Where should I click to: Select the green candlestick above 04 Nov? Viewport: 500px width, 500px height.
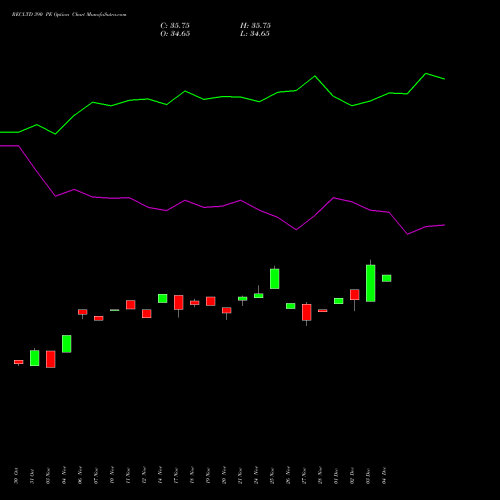(67, 344)
